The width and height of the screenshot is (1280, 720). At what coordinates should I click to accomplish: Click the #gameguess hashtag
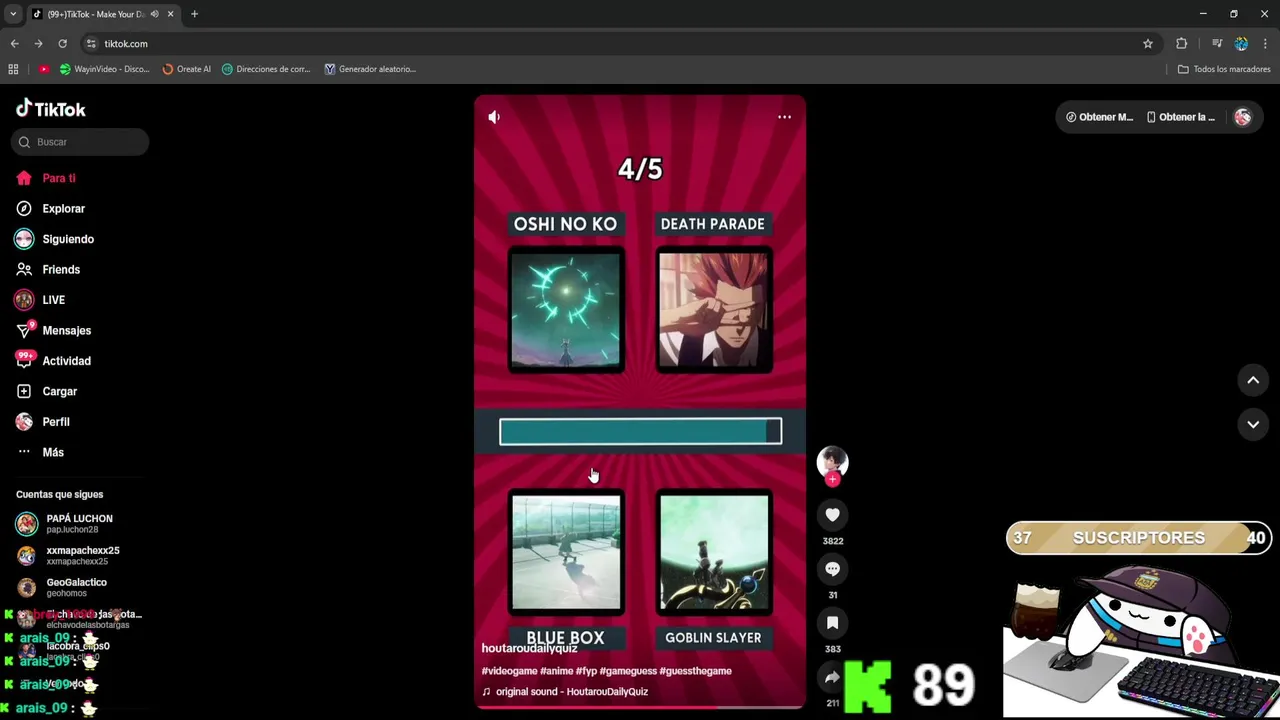pos(627,671)
